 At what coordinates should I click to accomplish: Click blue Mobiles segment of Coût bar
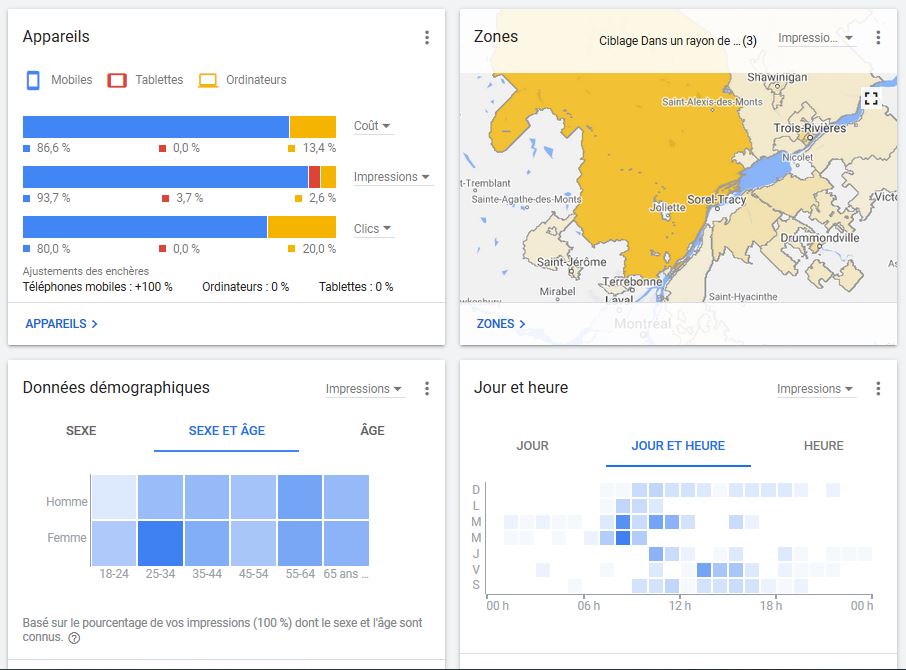[x=155, y=127]
